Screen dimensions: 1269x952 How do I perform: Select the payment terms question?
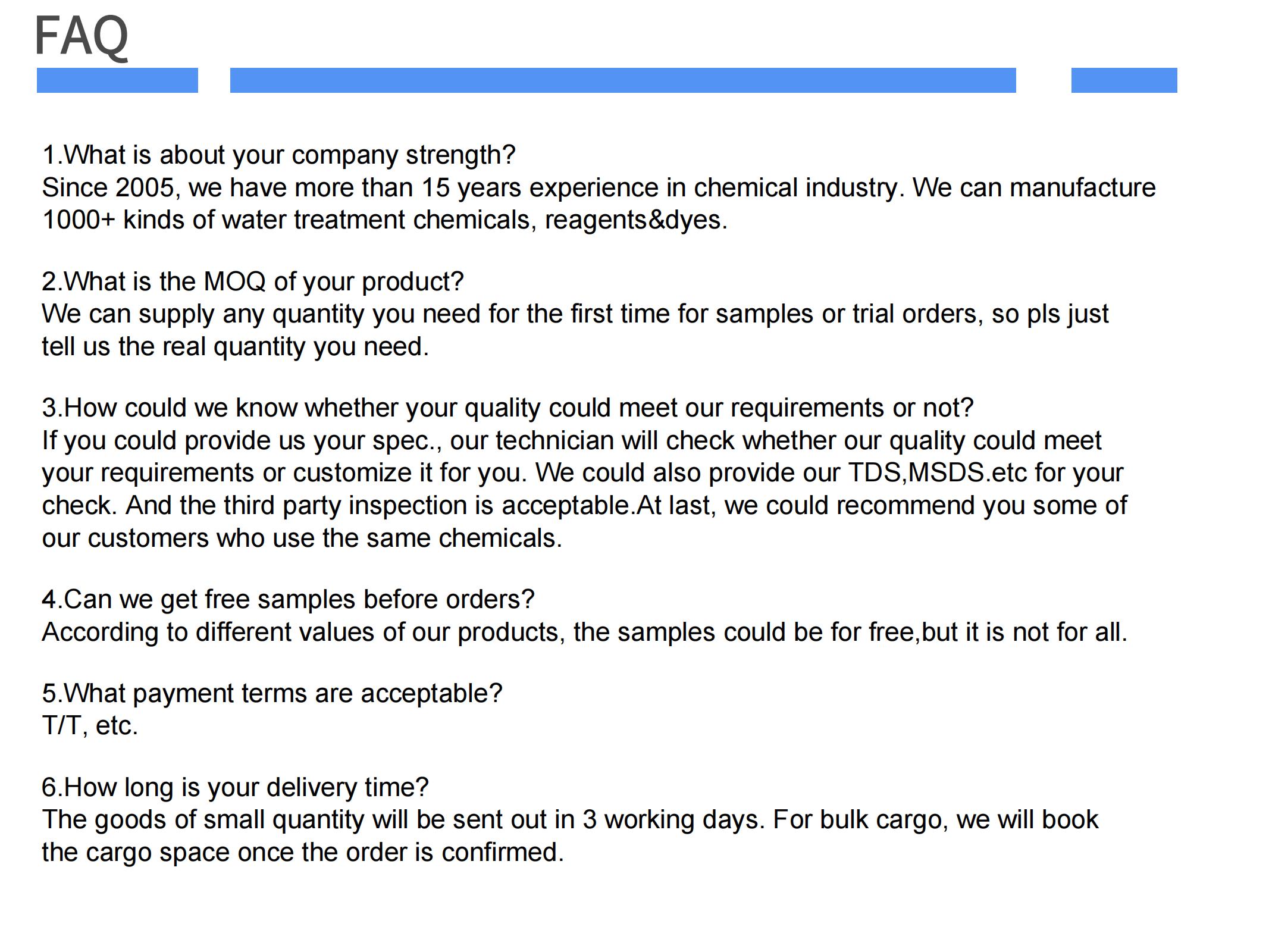(272, 694)
